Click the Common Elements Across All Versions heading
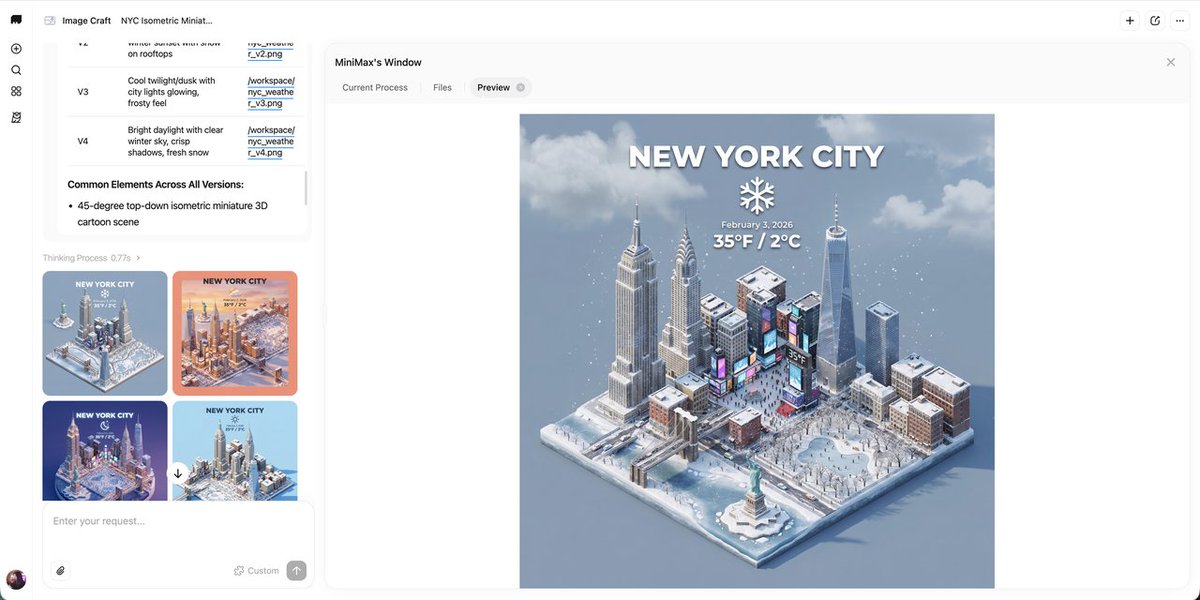Image resolution: width=1200 pixels, height=600 pixels. [156, 185]
